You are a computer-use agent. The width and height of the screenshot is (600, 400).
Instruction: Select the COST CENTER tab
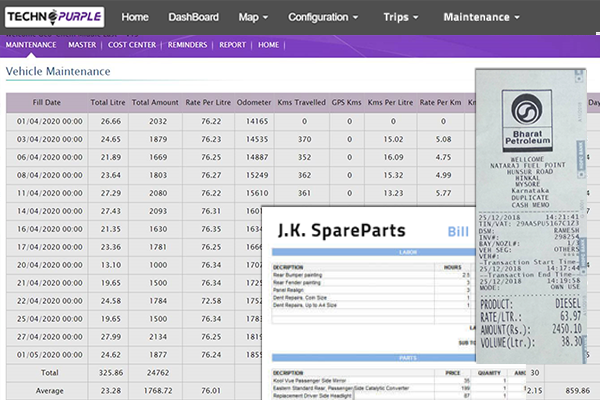coord(132,45)
